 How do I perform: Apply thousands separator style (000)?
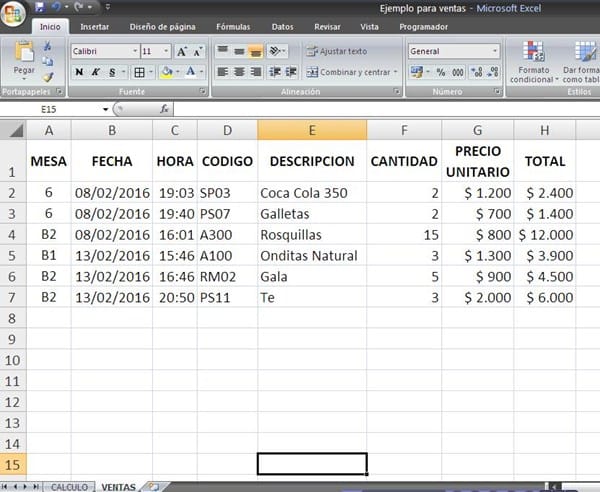tap(458, 72)
